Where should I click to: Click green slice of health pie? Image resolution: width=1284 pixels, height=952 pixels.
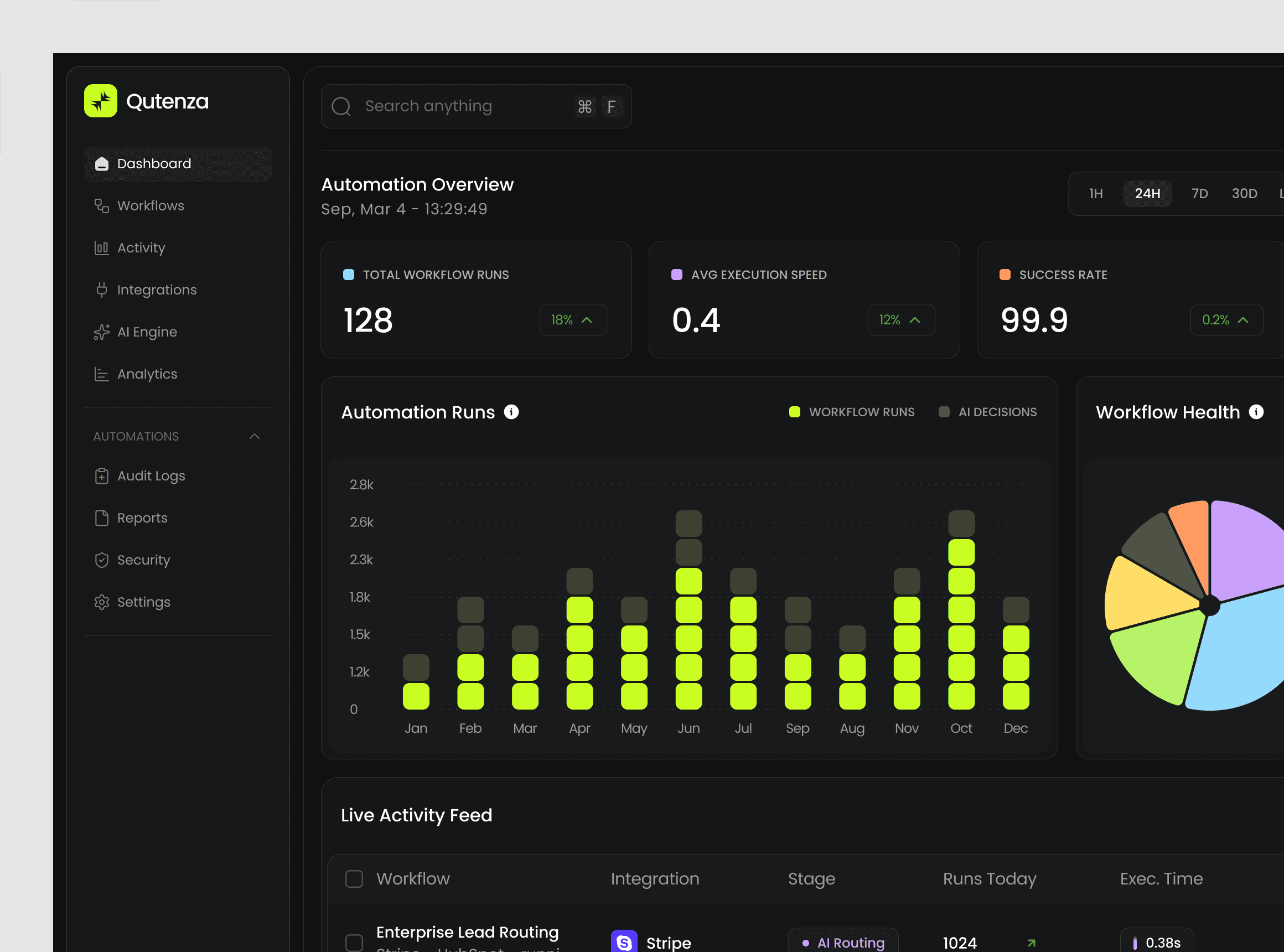click(x=1158, y=657)
